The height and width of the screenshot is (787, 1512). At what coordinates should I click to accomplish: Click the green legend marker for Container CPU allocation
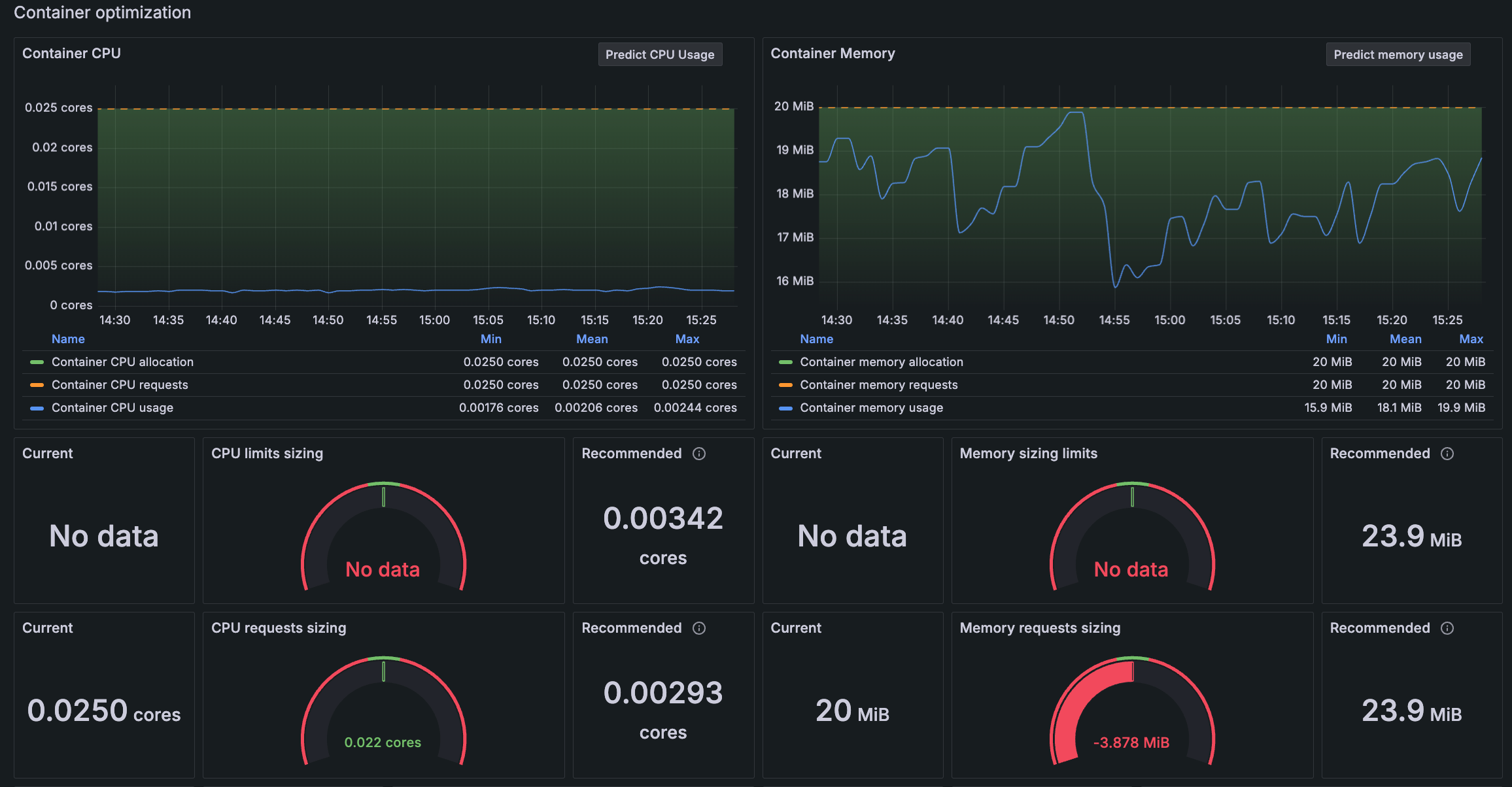(x=38, y=361)
